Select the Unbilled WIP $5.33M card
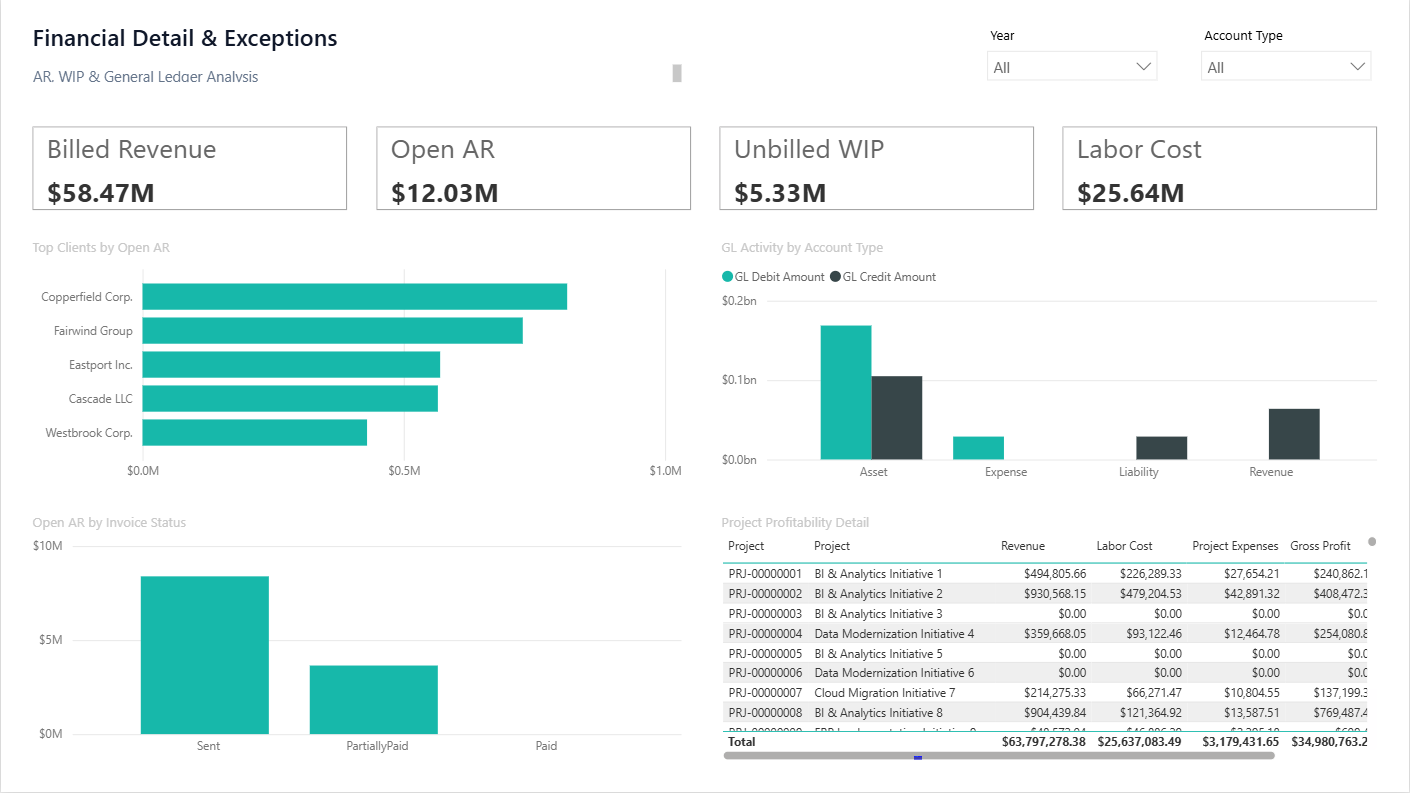The image size is (1410, 793). (876, 168)
